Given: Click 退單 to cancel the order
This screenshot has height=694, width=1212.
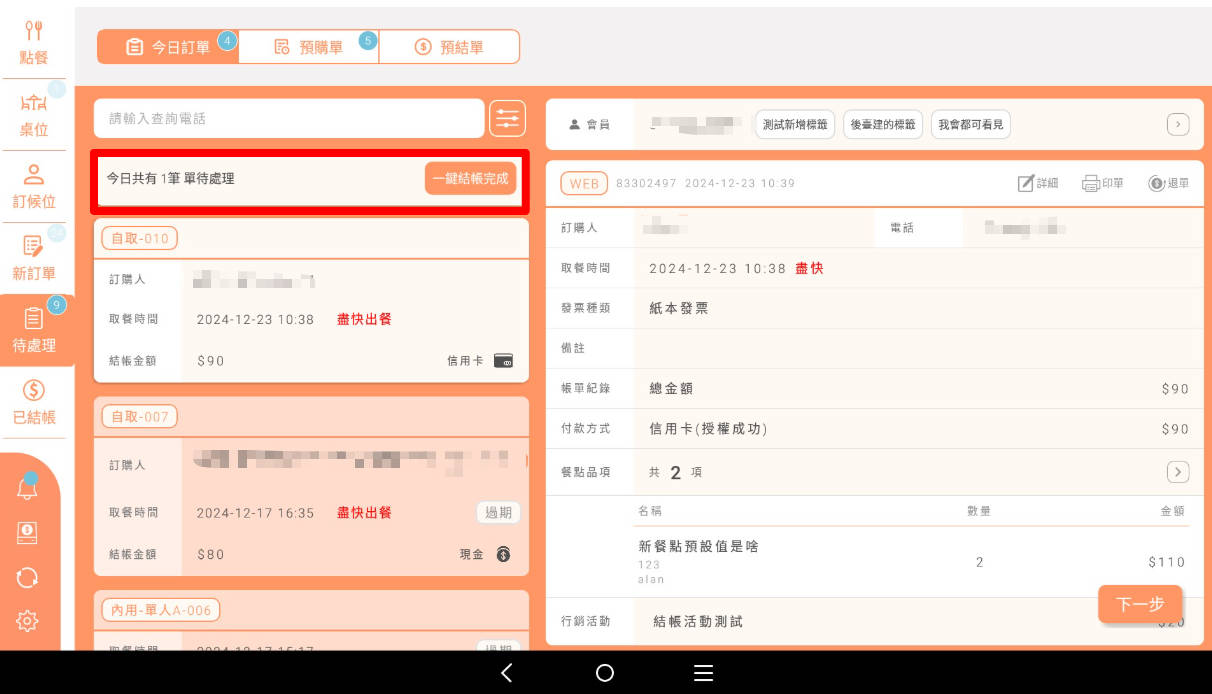Looking at the screenshot, I should click(x=1168, y=183).
